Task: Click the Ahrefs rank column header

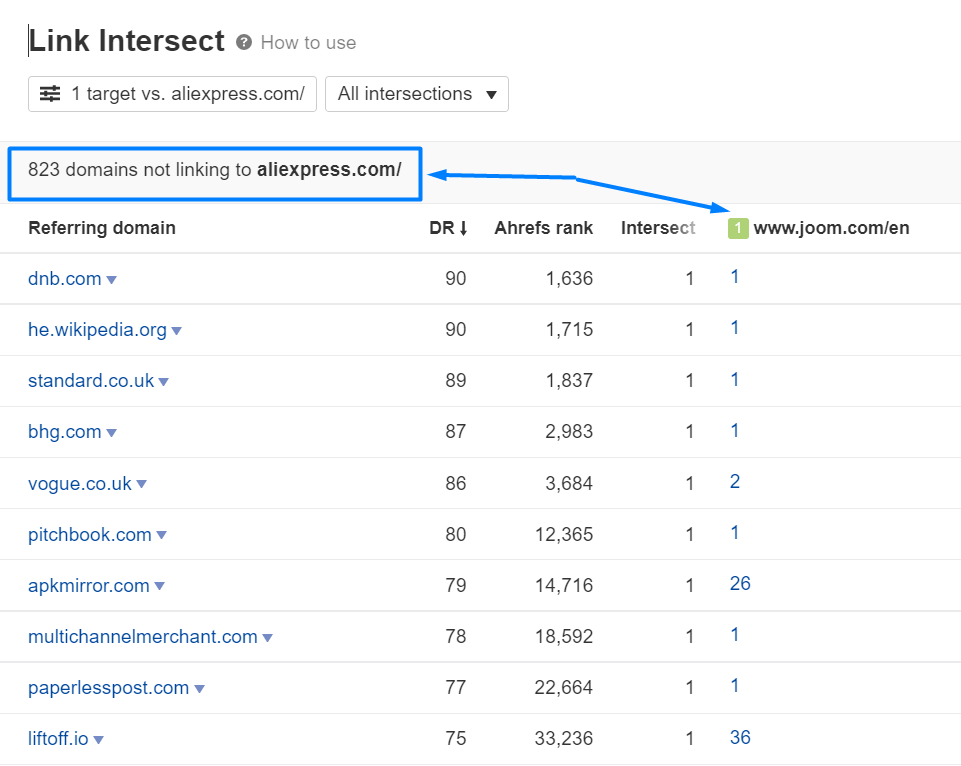Action: [544, 228]
